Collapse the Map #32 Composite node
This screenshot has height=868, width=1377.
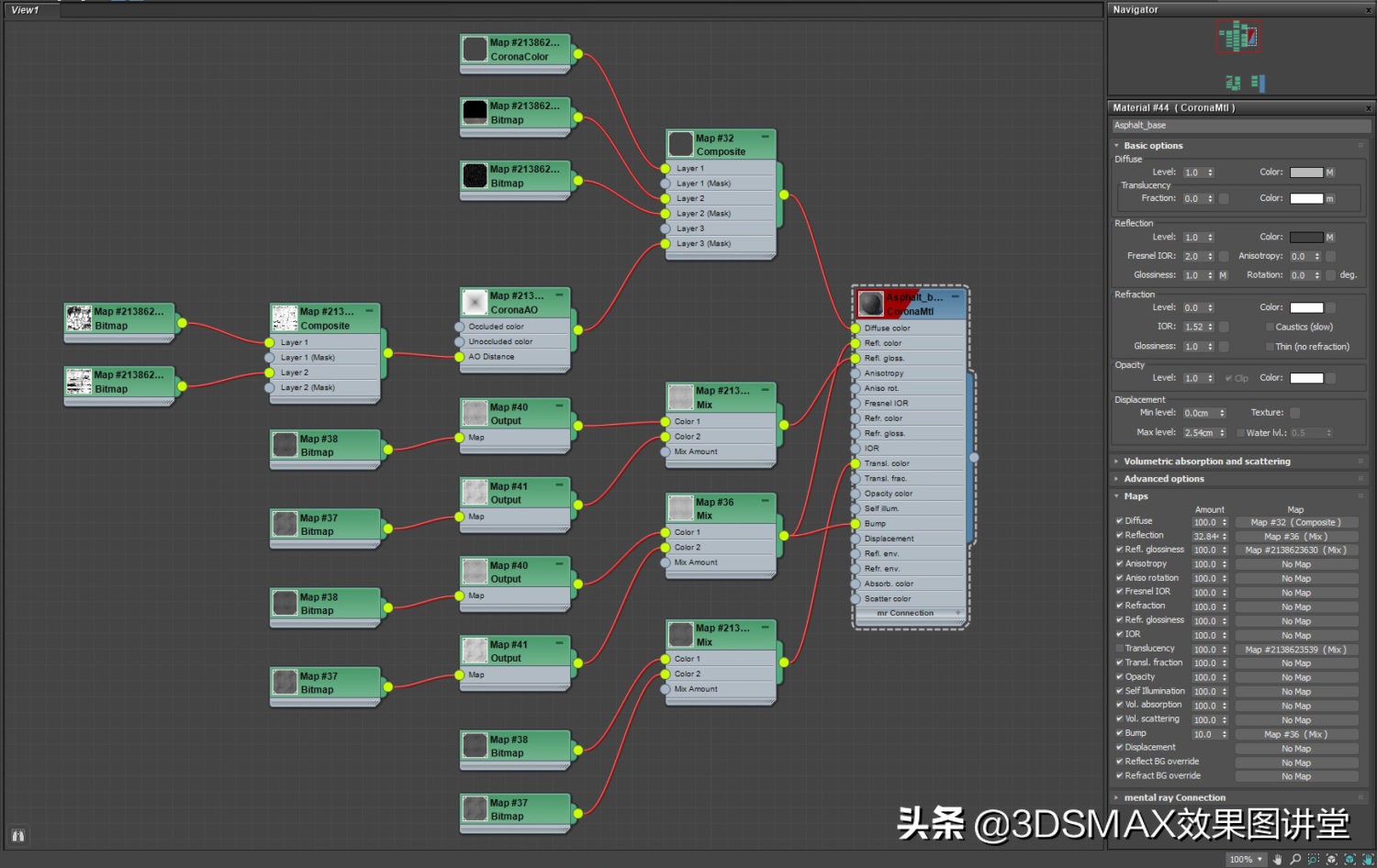(765, 137)
